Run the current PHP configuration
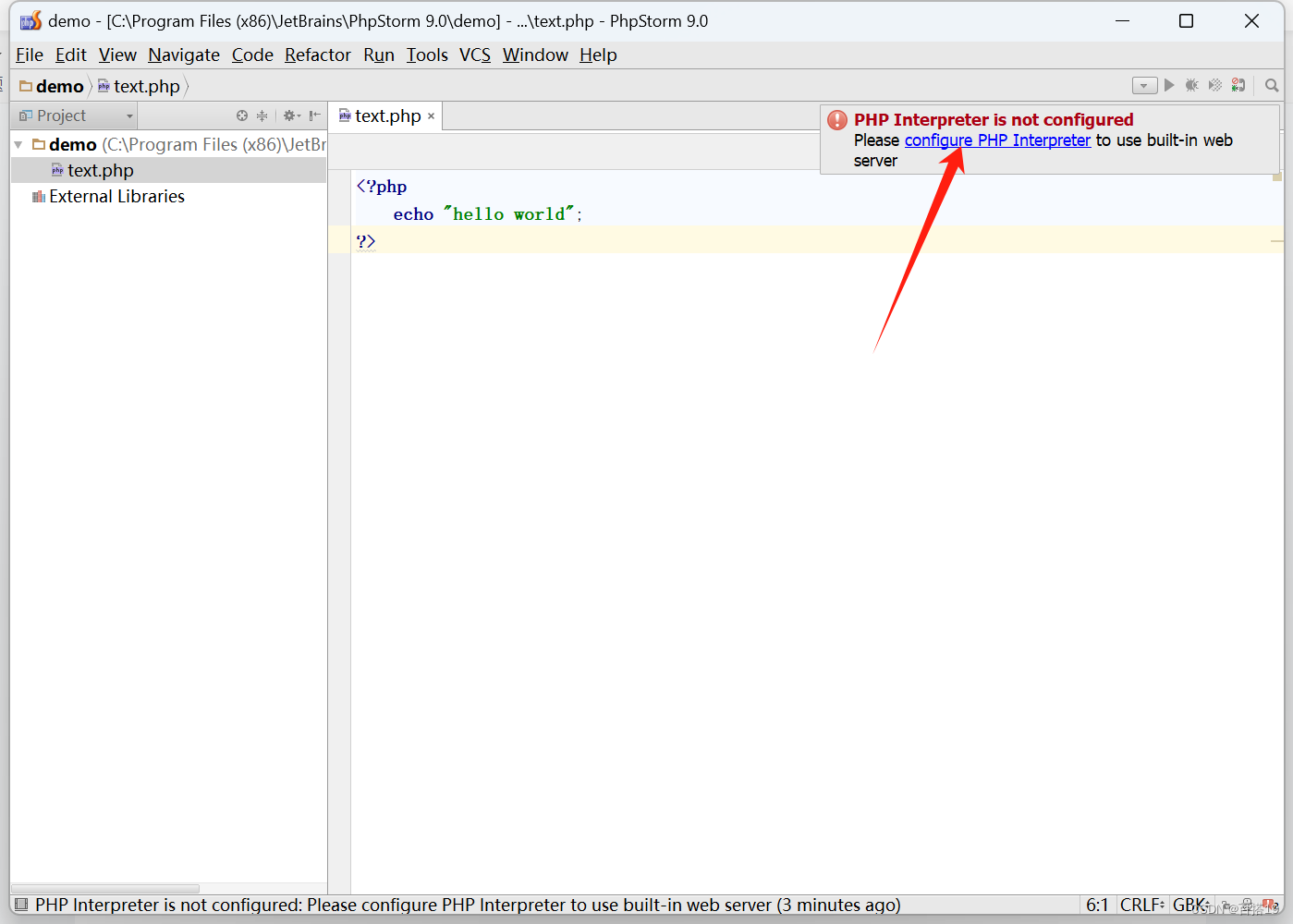Screen dimensions: 1293x924 pos(1168,84)
